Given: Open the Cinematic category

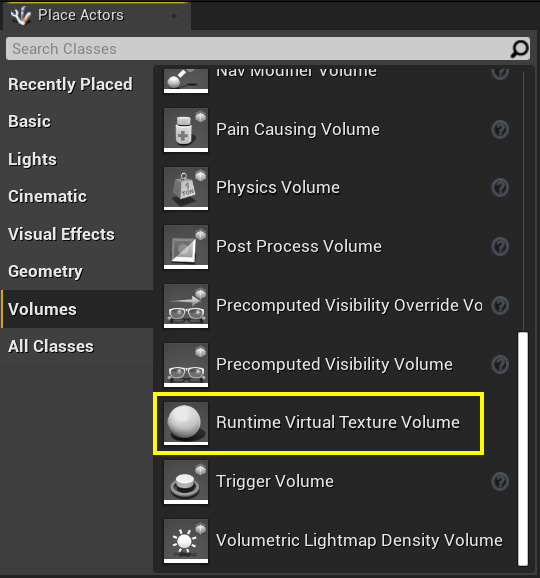Looking at the screenshot, I should click(x=77, y=196).
